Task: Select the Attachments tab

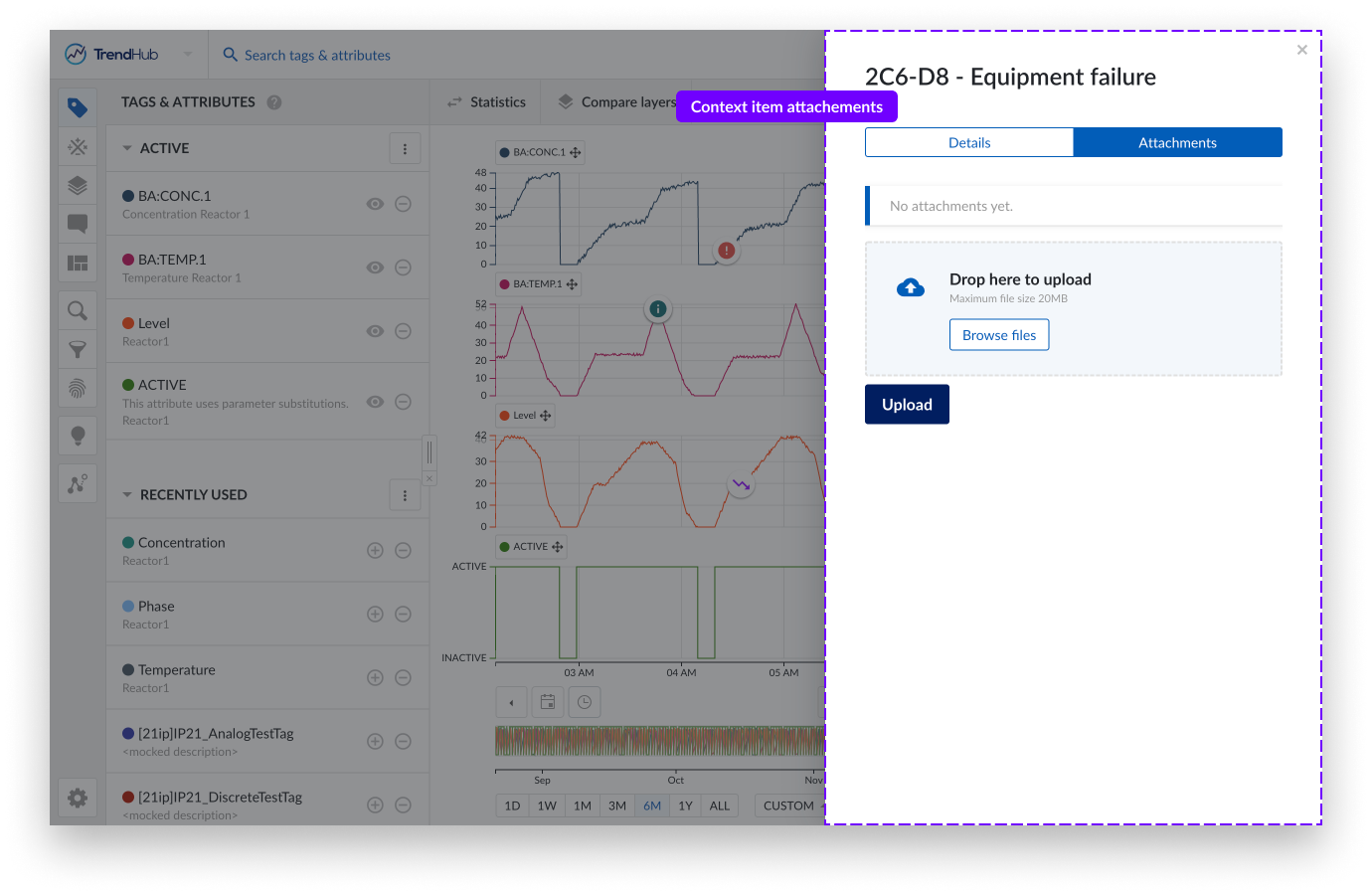Action: 1177,142
